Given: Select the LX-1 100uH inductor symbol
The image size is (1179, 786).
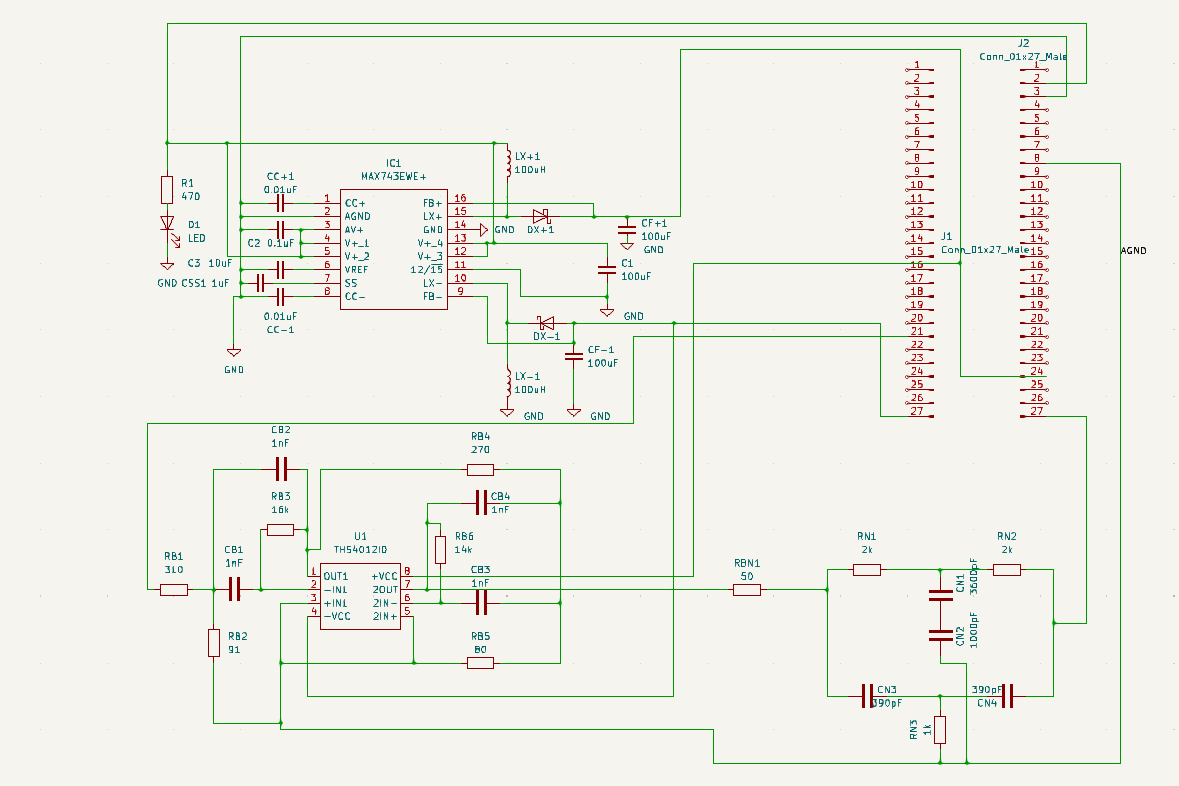Looking at the screenshot, I should pos(508,383).
